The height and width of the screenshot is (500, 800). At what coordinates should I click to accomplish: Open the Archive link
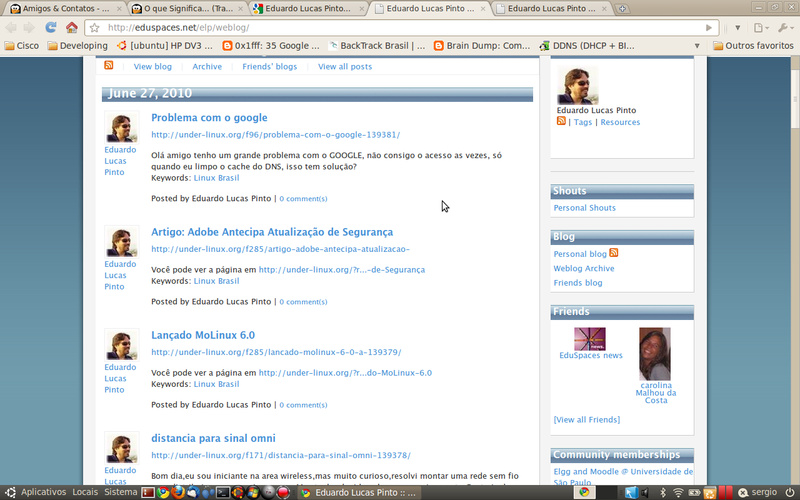pos(207,66)
